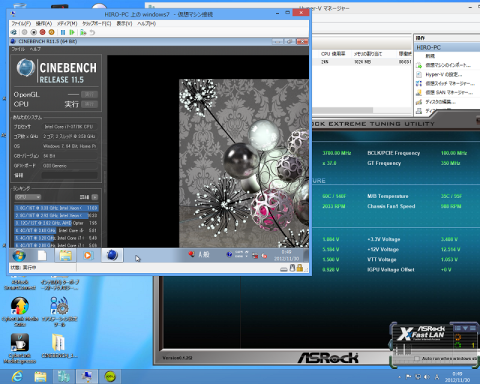The image size is (480, 384).
Task: Click CPU 使用率 column header in Hyper-V Manager
Action: 333,54
